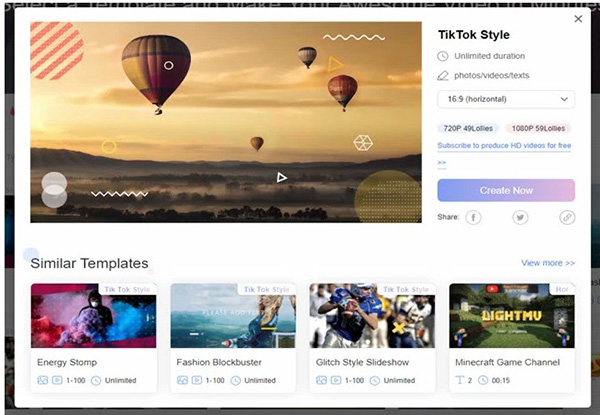
Task: Click the video icon under Fashion Blockbuster
Action: tap(197, 380)
